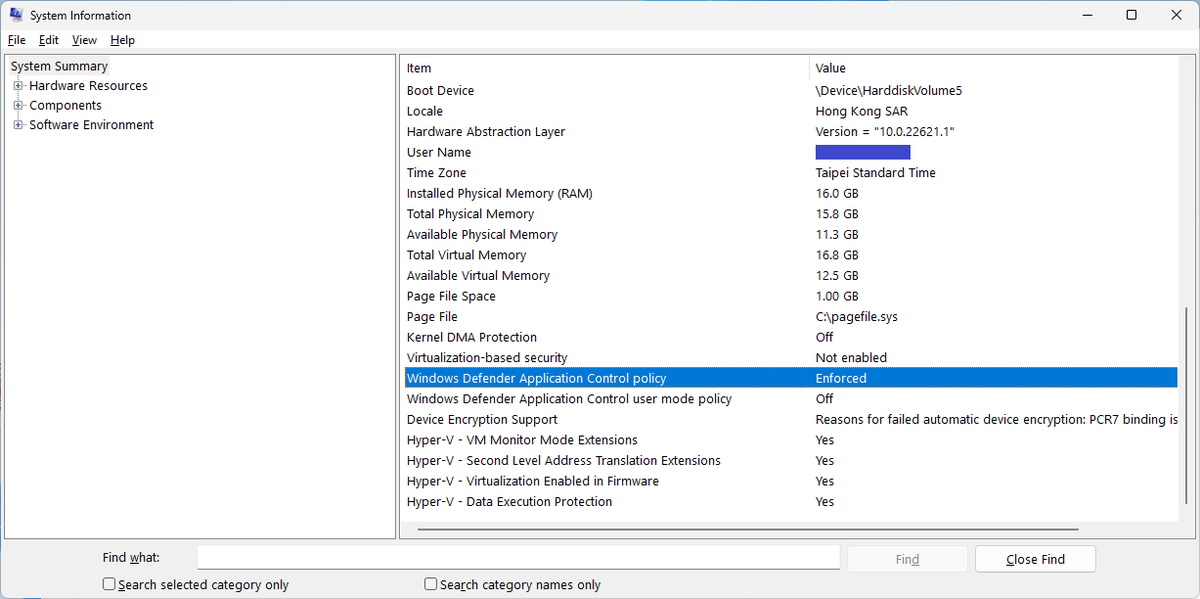This screenshot has width=1200, height=599.
Task: Select the Kernel DMA Protection row
Action: pyautogui.click(x=790, y=337)
